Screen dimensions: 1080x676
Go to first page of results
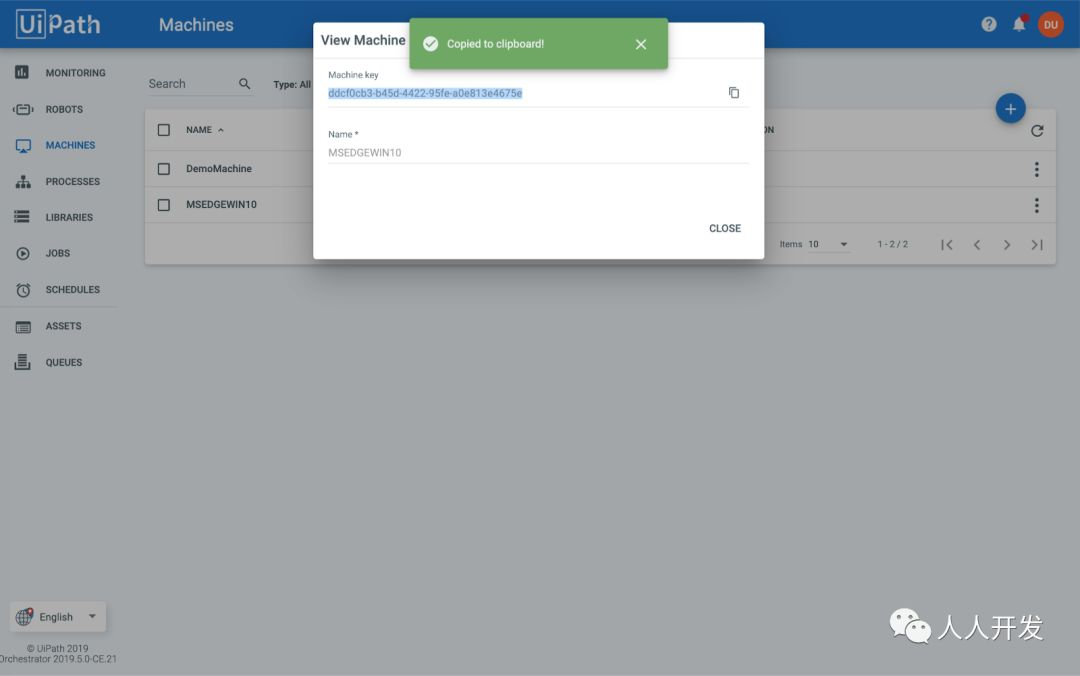pos(947,245)
